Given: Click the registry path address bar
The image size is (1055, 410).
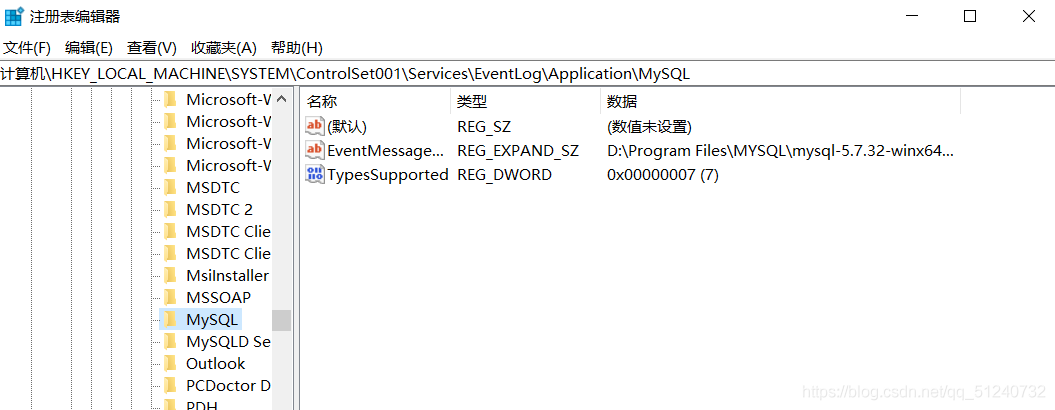Looking at the screenshot, I should point(528,74).
